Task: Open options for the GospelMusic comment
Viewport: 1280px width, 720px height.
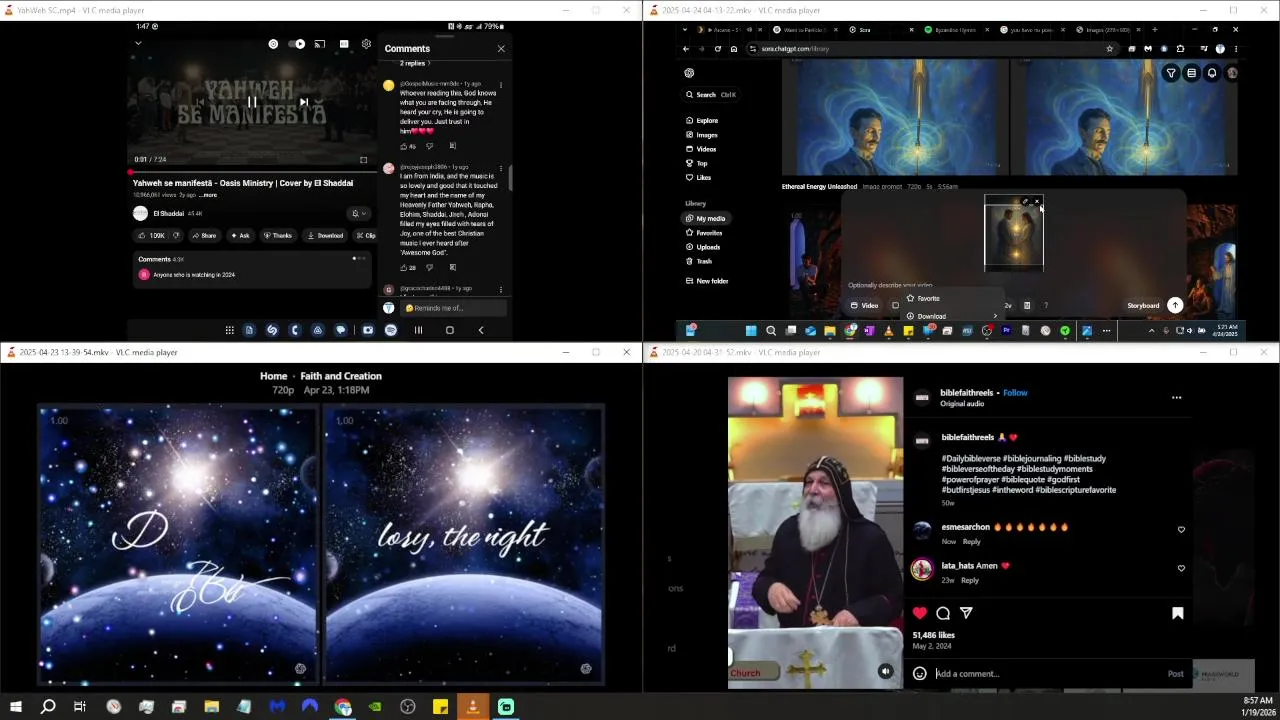Action: (501, 84)
